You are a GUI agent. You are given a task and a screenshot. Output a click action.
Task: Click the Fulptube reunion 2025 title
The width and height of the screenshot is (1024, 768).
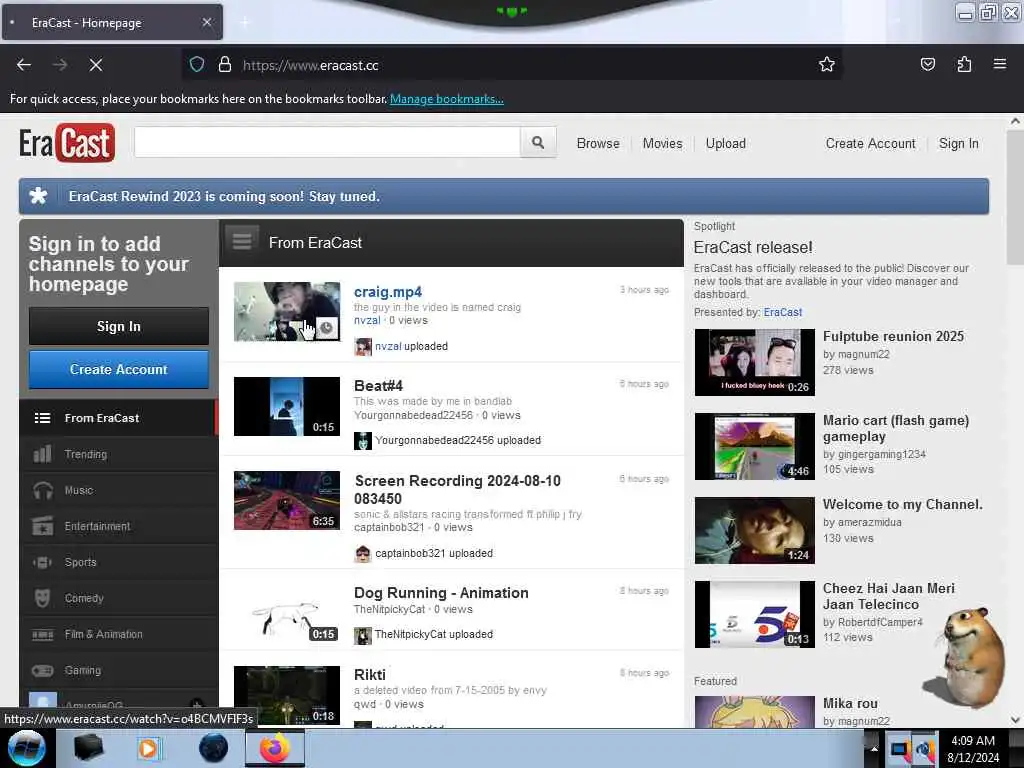pos(893,336)
